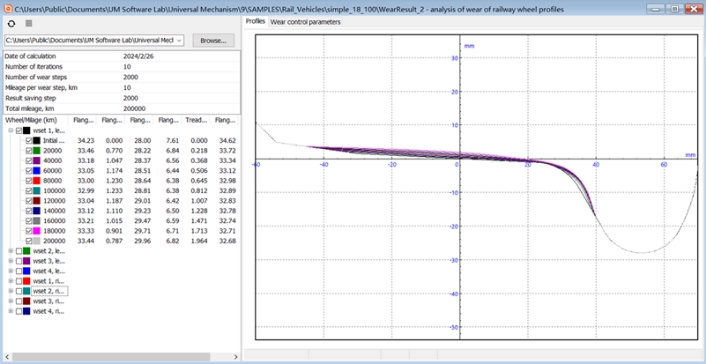This screenshot has height=364, width=706.
Task: Select the Profiles tab
Action: (x=255, y=22)
